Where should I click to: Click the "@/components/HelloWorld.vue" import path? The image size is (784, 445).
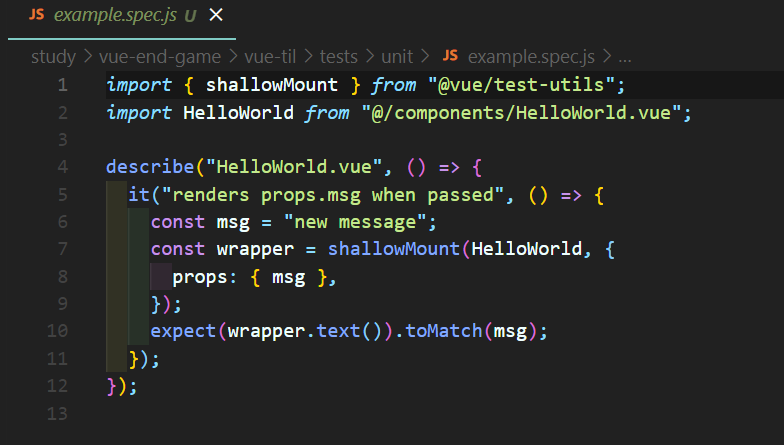[522, 112]
